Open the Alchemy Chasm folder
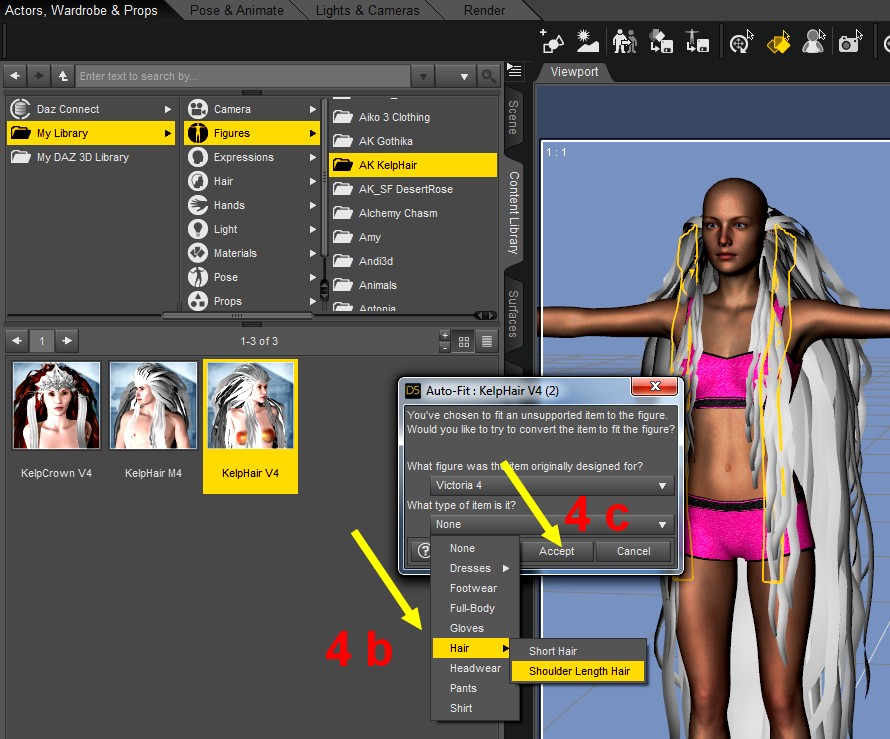This screenshot has width=890, height=739. [413, 213]
